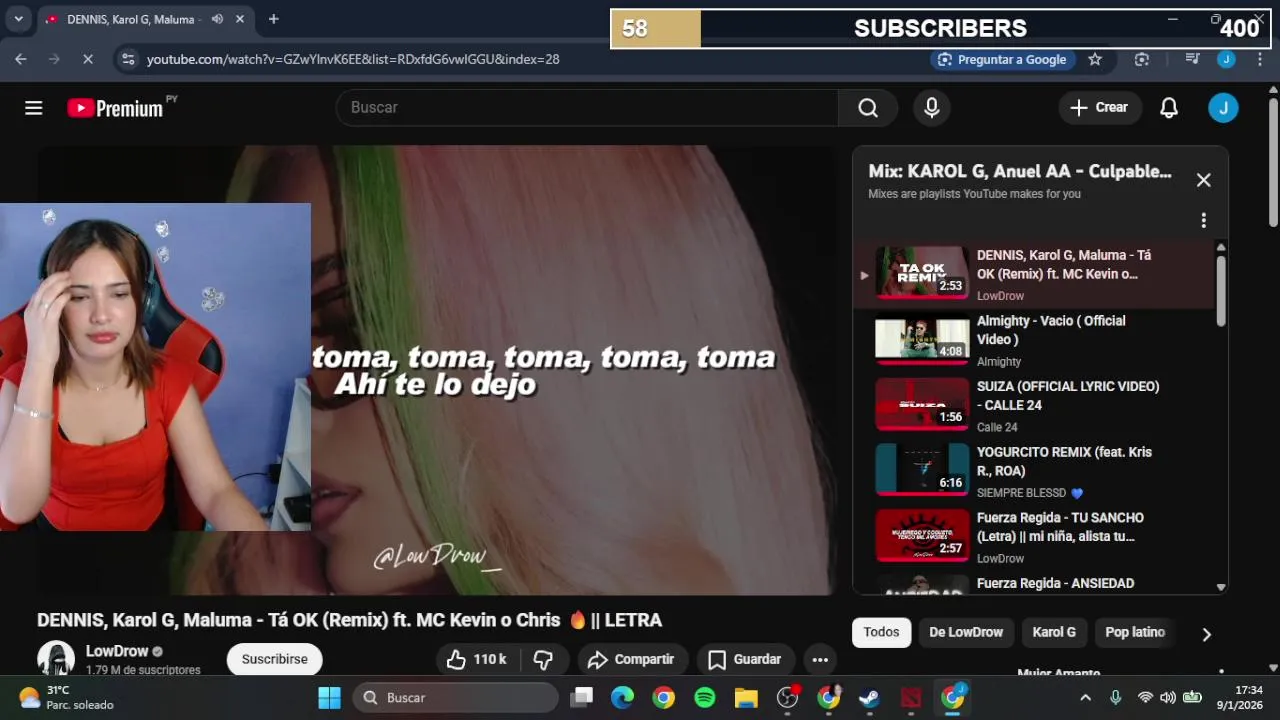Show more filter chips with right arrow

pyautogui.click(x=1206, y=634)
